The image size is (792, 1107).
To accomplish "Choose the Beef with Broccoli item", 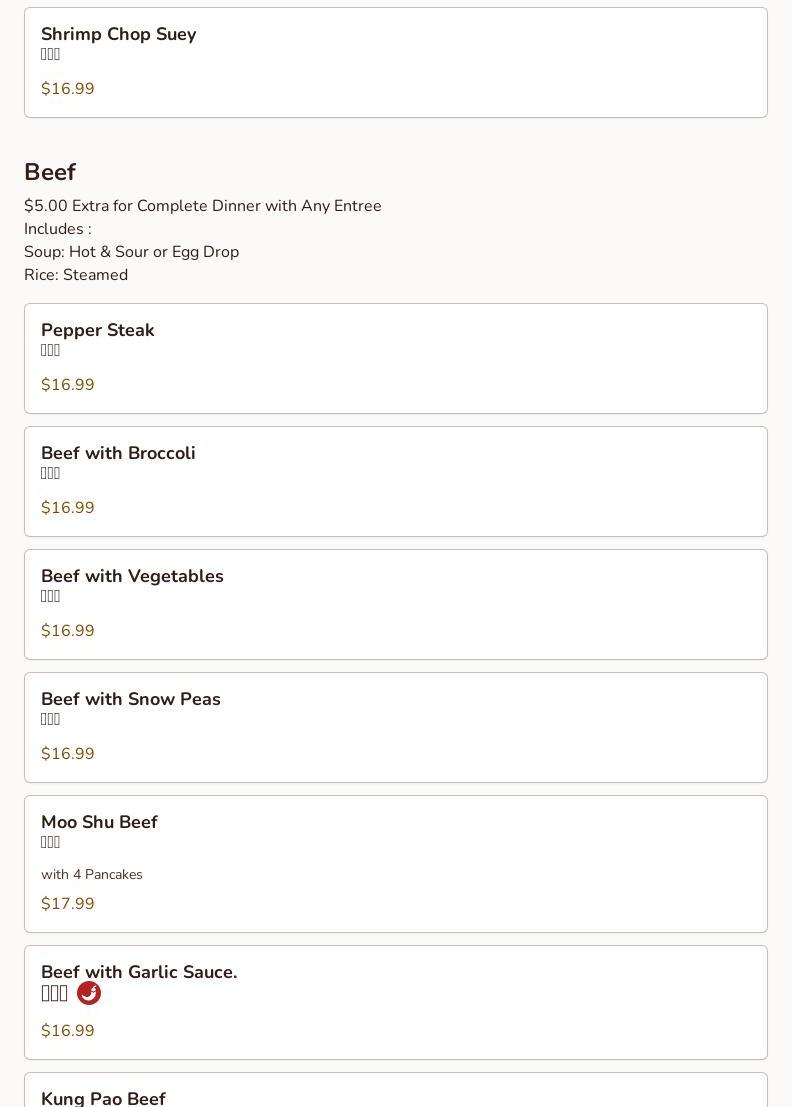I will tap(118, 453).
